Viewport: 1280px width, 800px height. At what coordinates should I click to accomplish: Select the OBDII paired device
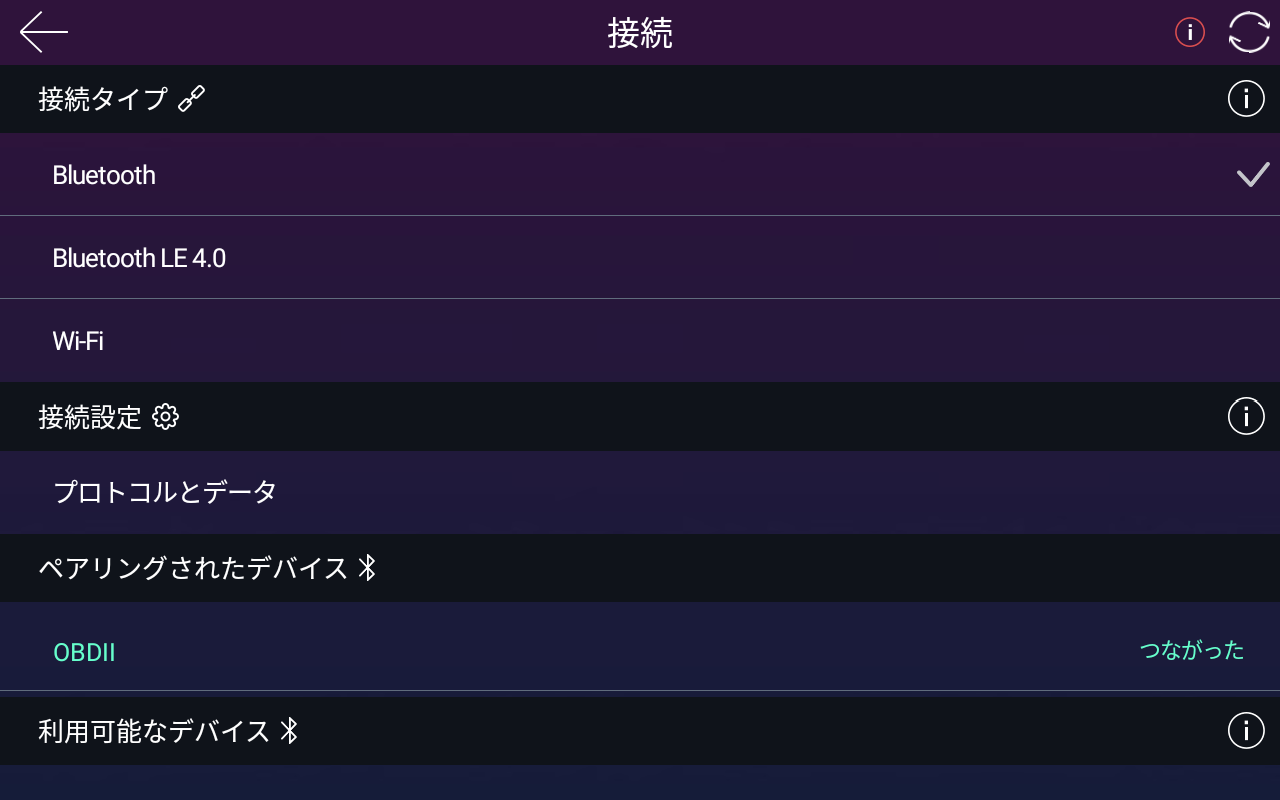click(84, 652)
